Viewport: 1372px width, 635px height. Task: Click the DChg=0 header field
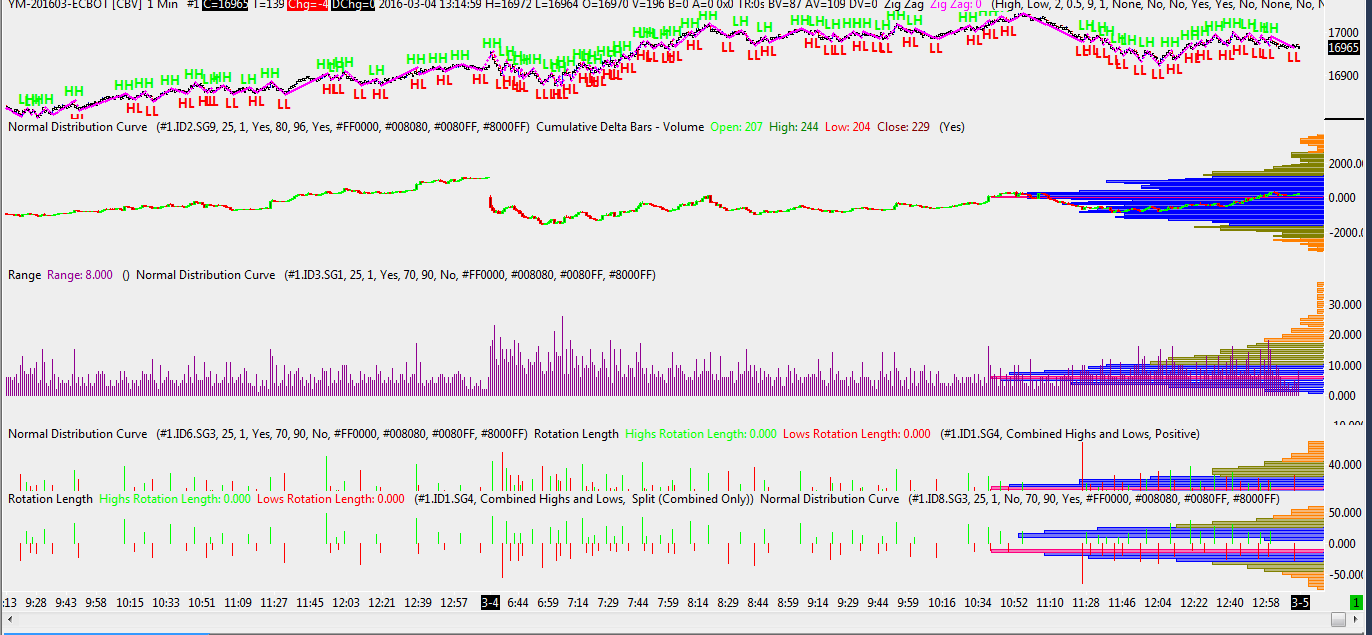point(354,5)
